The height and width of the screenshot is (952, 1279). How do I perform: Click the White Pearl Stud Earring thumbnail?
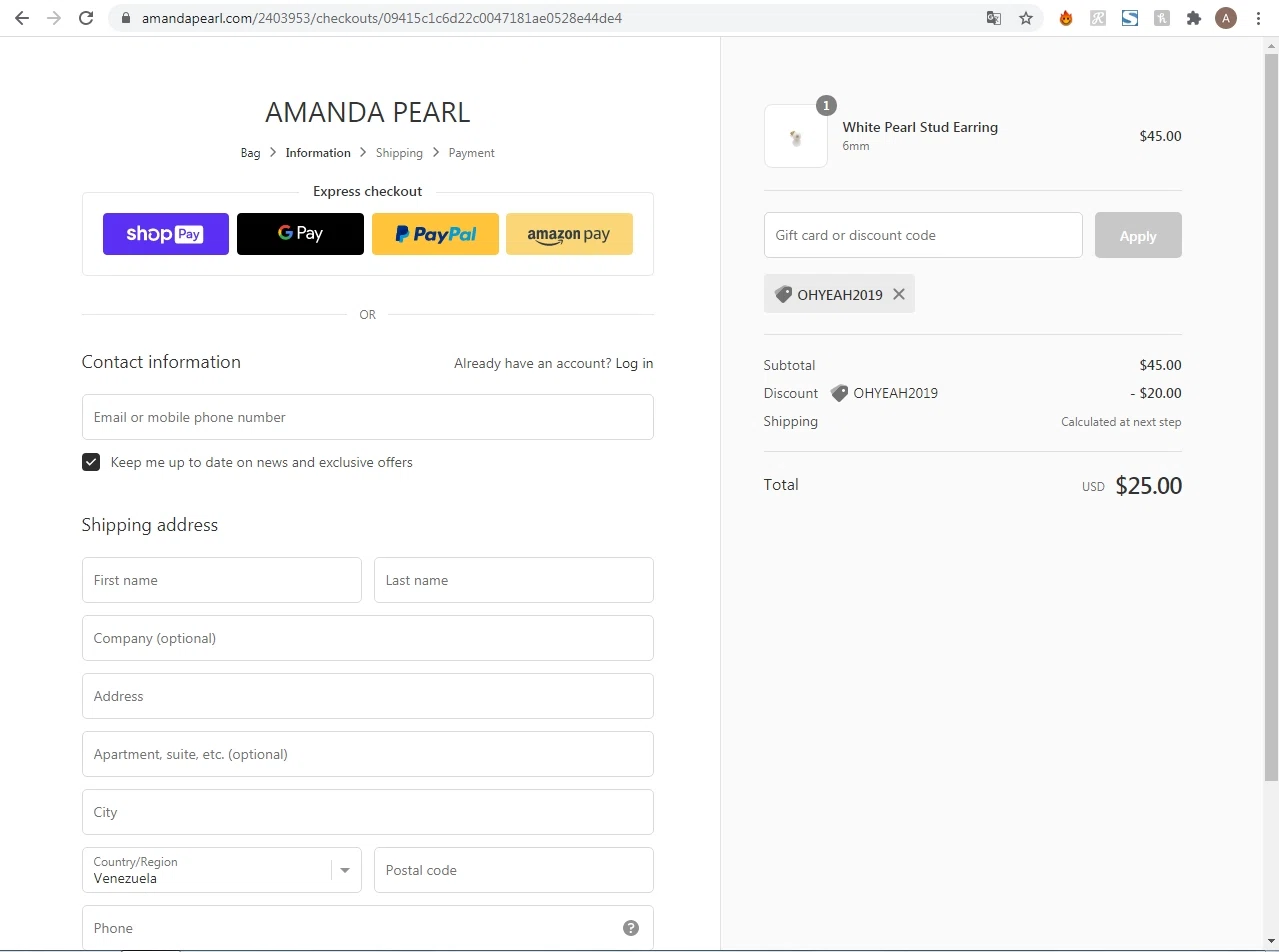coord(796,136)
